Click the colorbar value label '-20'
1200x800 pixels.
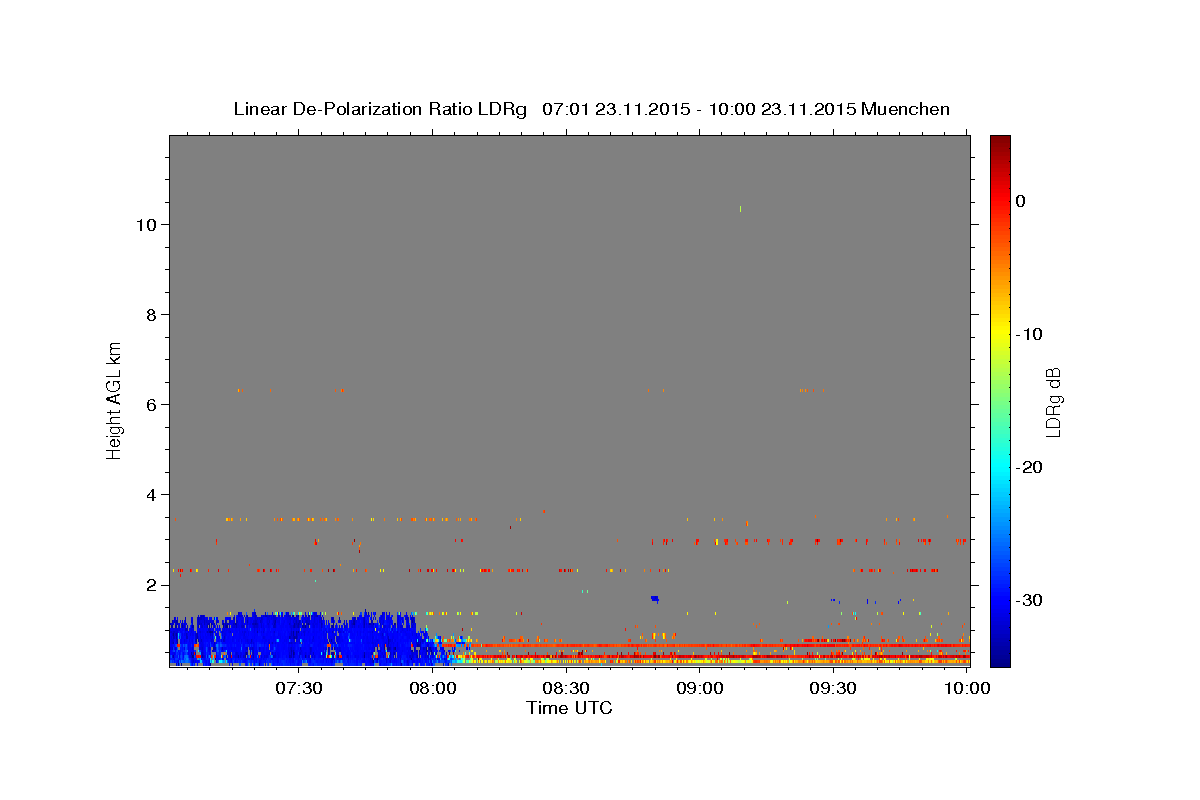[1030, 467]
